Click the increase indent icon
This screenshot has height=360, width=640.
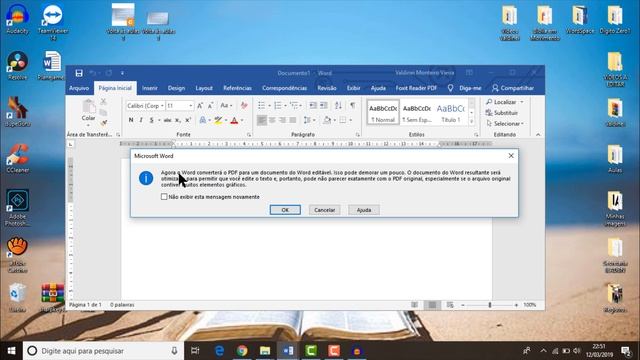point(324,106)
